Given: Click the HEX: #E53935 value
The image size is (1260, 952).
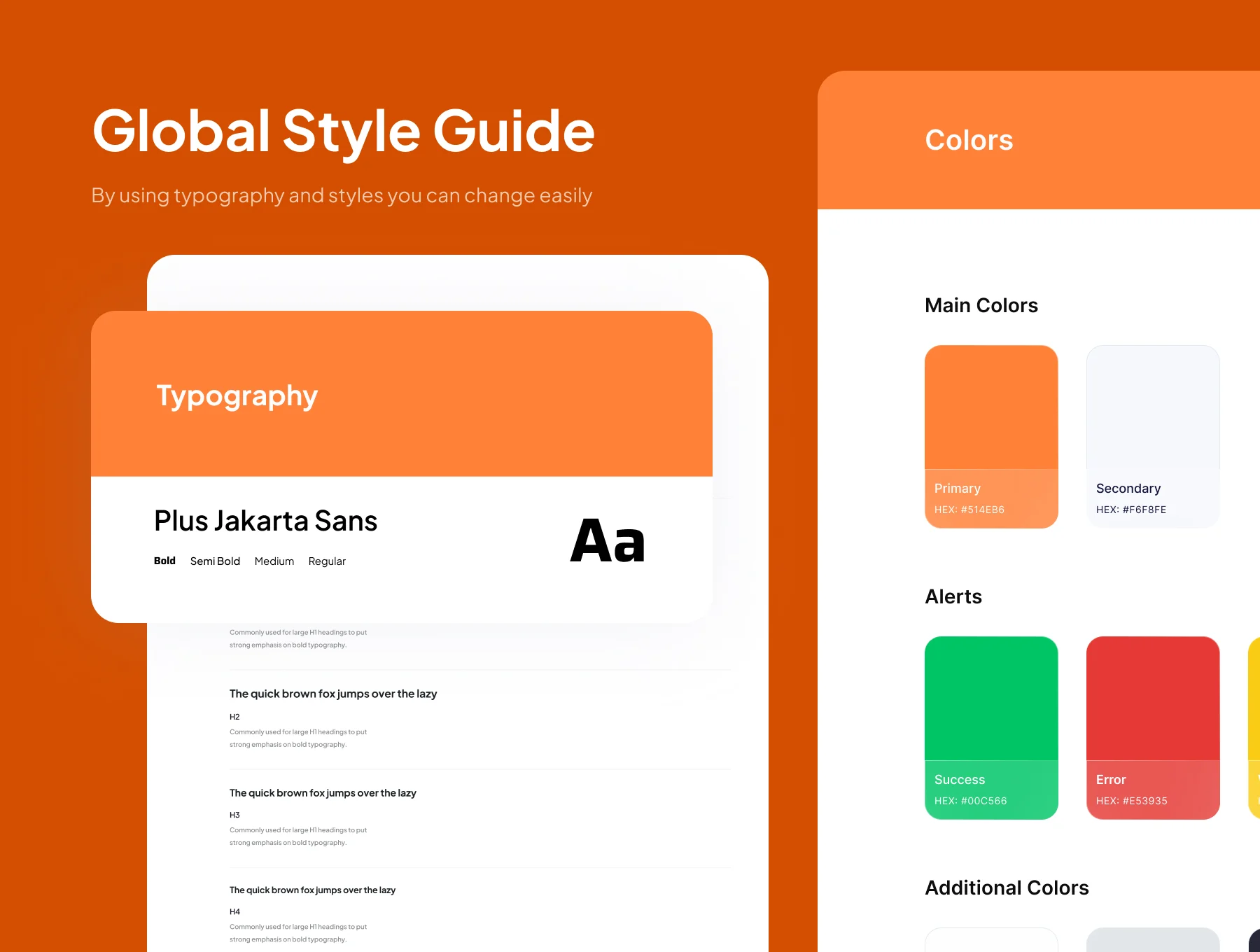Looking at the screenshot, I should pos(1132,801).
